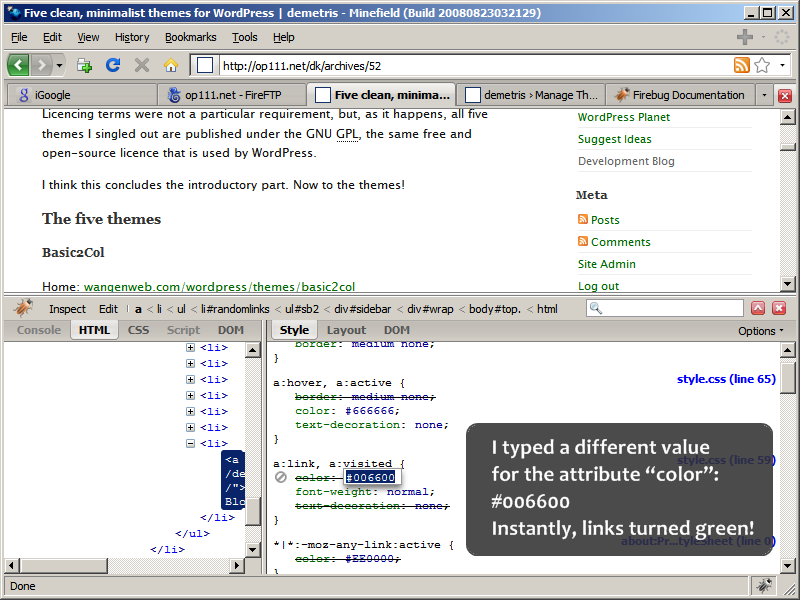Open the list-all-tabs dropdown arrow
This screenshot has width=800, height=600.
[x=764, y=95]
